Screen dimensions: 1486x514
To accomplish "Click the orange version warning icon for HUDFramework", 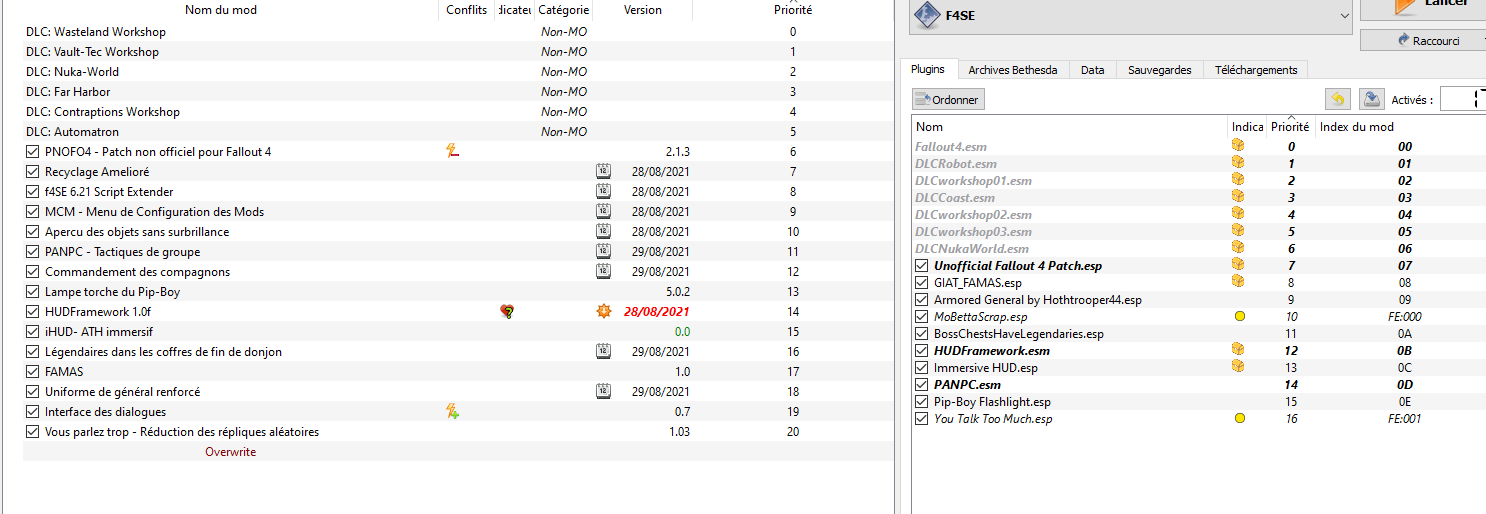I will tap(602, 311).
